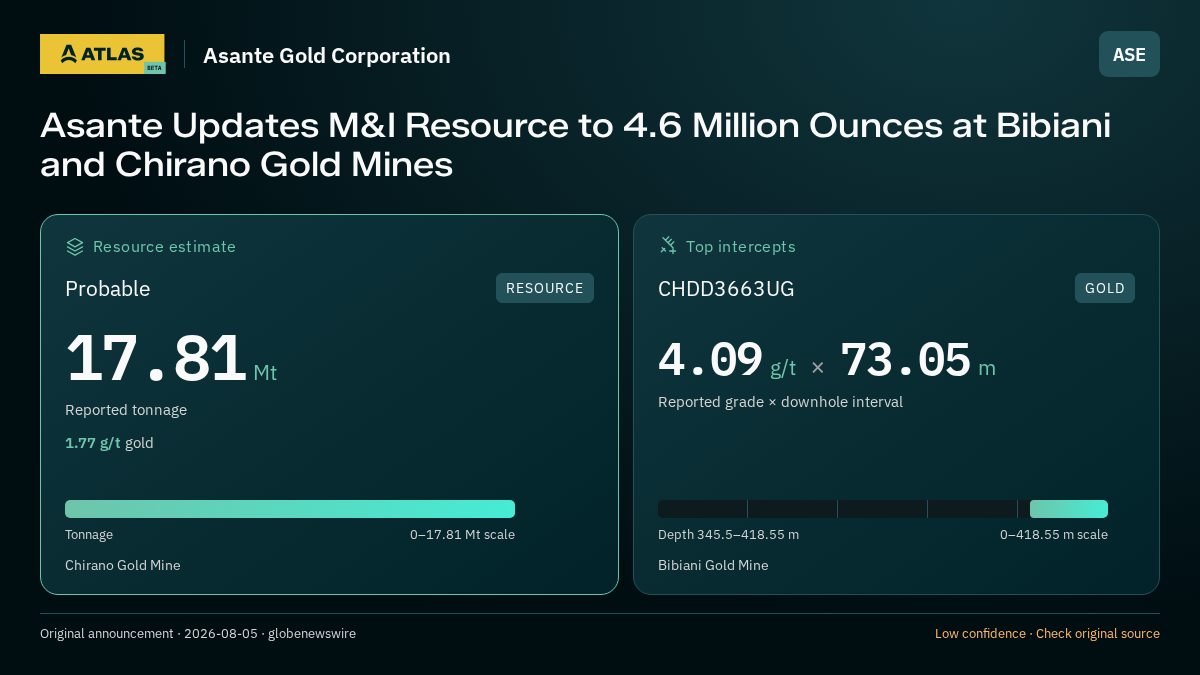
Task: Click the Reported grade × downhole interval caption
Action: coord(780,402)
